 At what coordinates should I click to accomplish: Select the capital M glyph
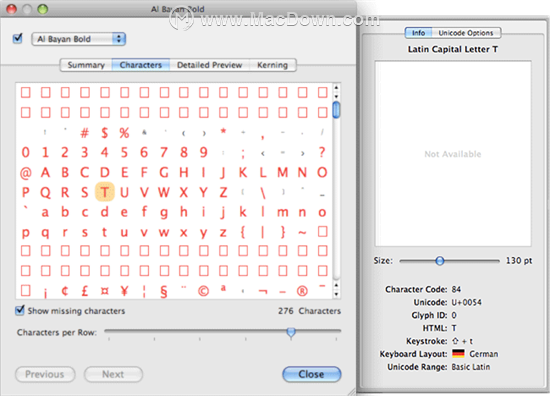click(282, 173)
